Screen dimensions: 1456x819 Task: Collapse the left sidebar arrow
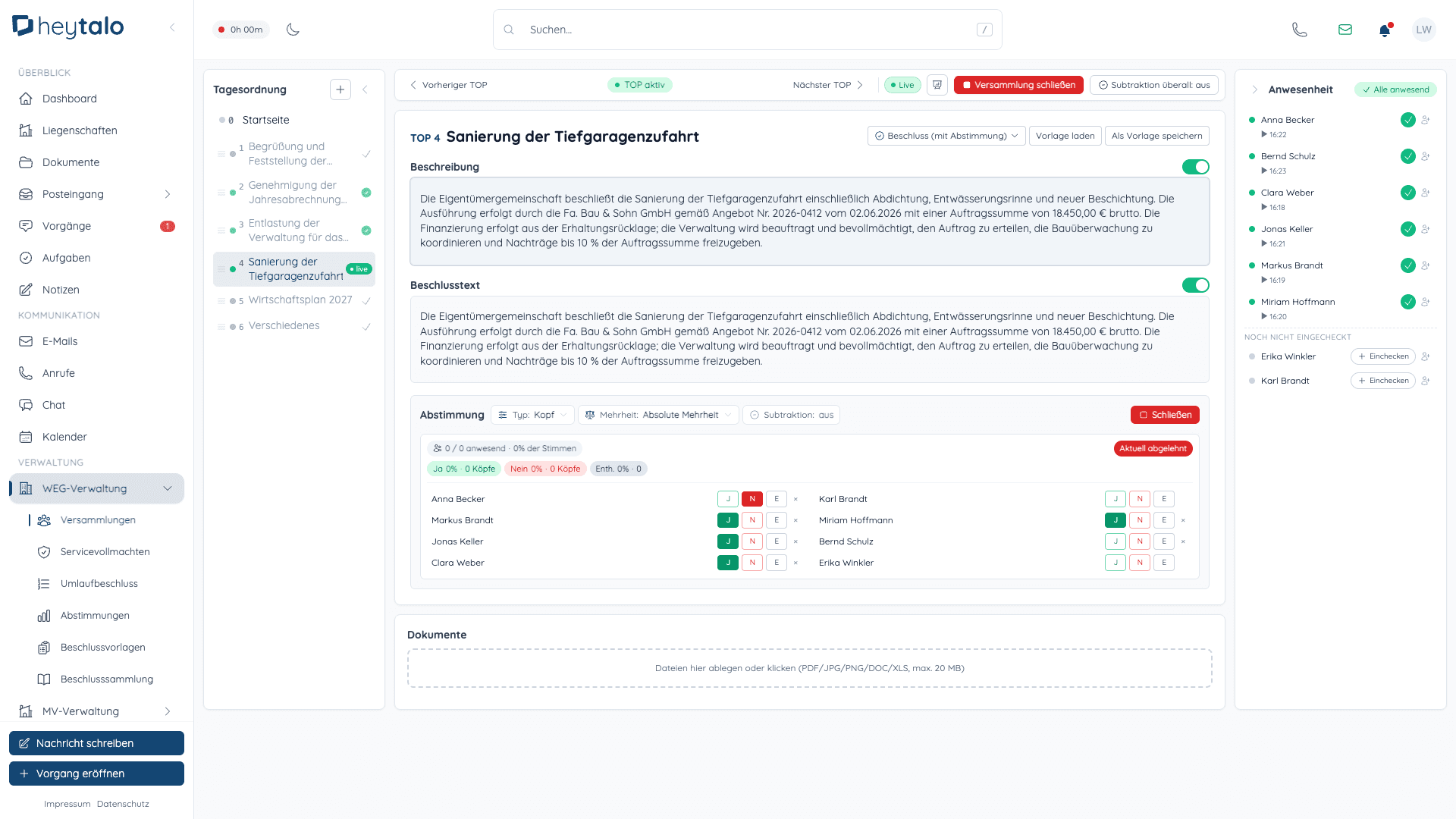[172, 27]
